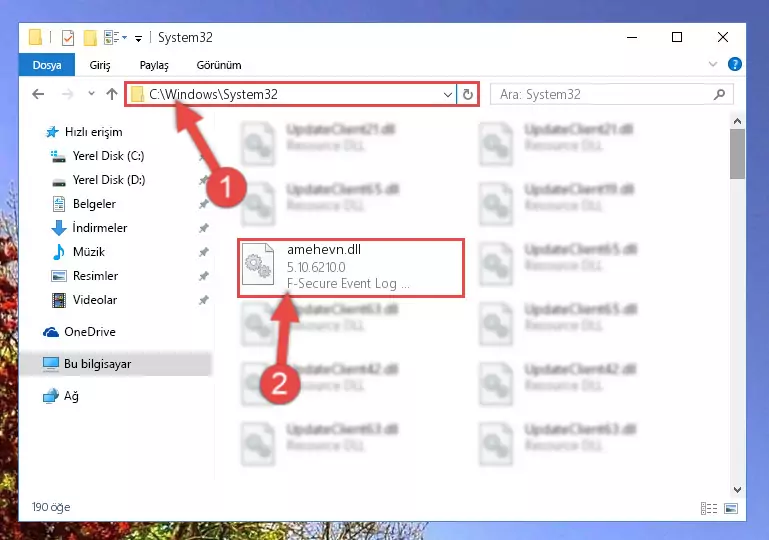Open the Müzik folder
The image size is (769, 540).
click(x=89, y=252)
